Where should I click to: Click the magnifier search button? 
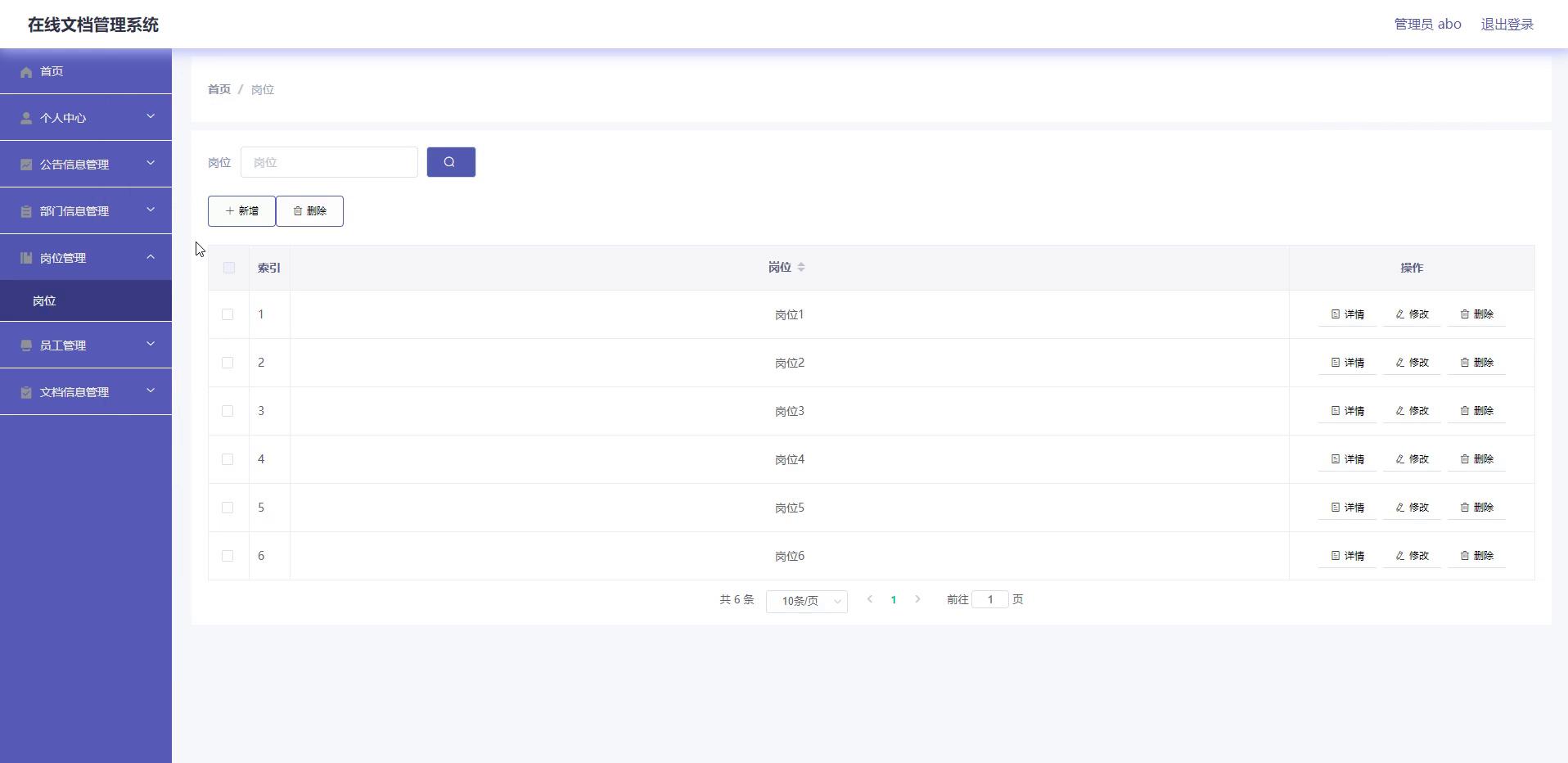450,162
